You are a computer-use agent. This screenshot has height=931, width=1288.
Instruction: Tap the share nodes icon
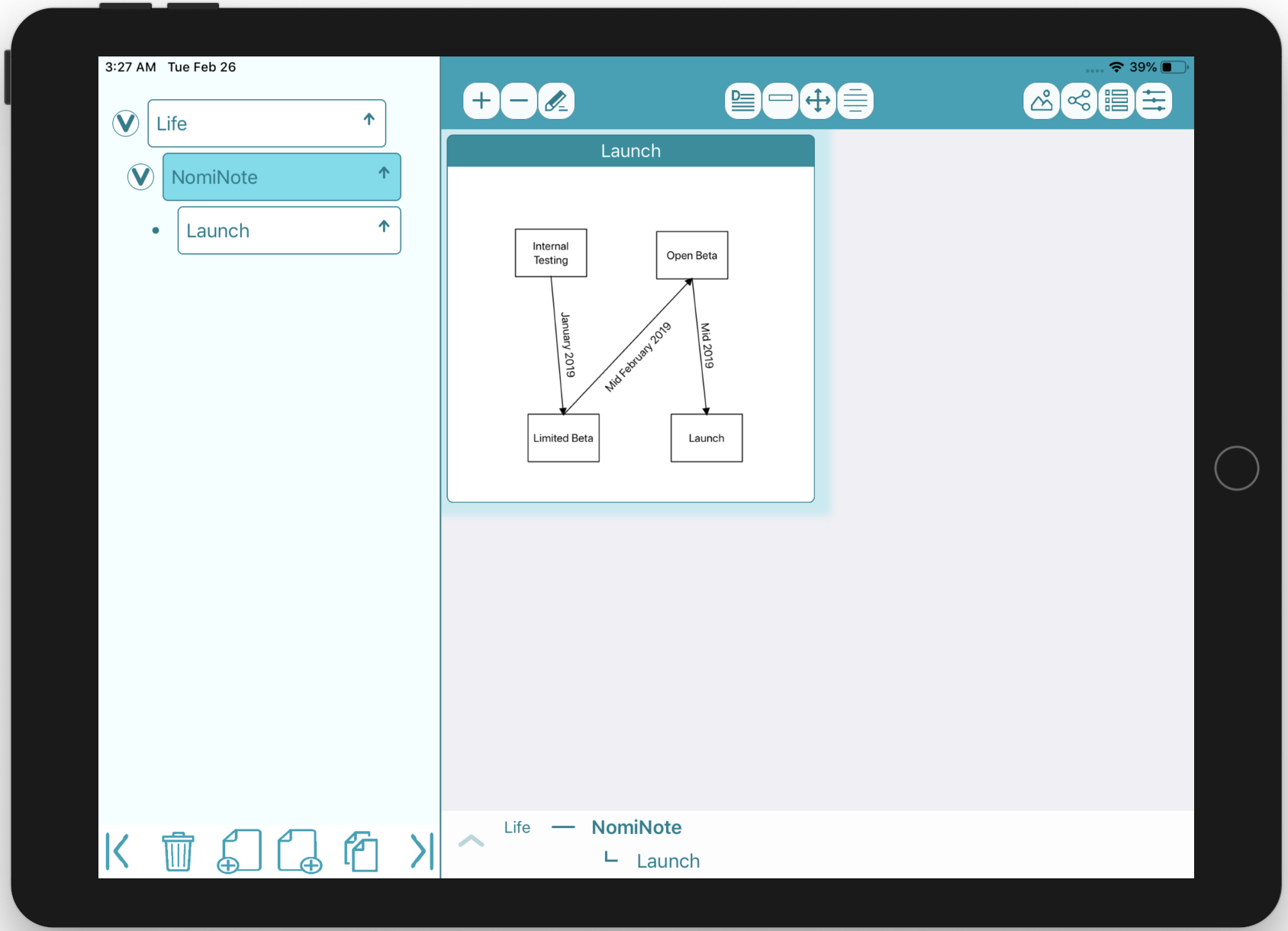(x=1079, y=101)
